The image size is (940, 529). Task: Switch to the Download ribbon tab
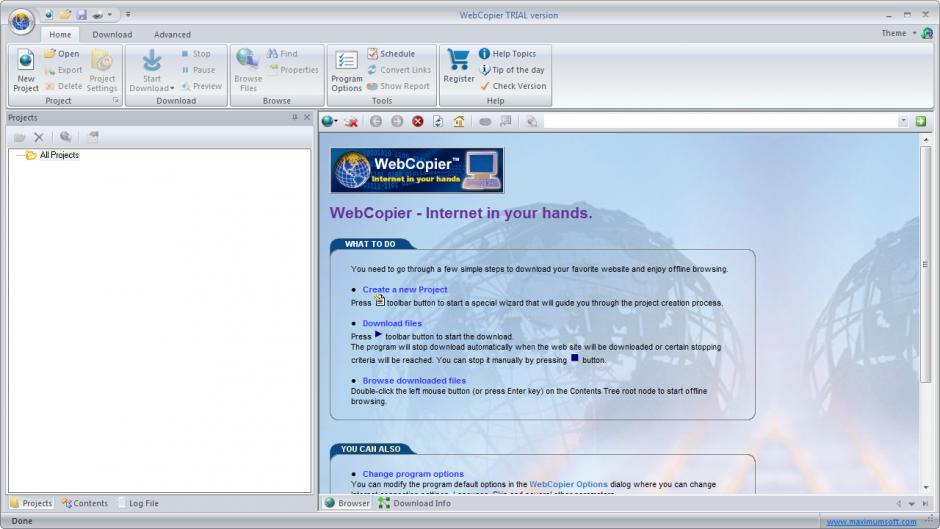pyautogui.click(x=112, y=34)
